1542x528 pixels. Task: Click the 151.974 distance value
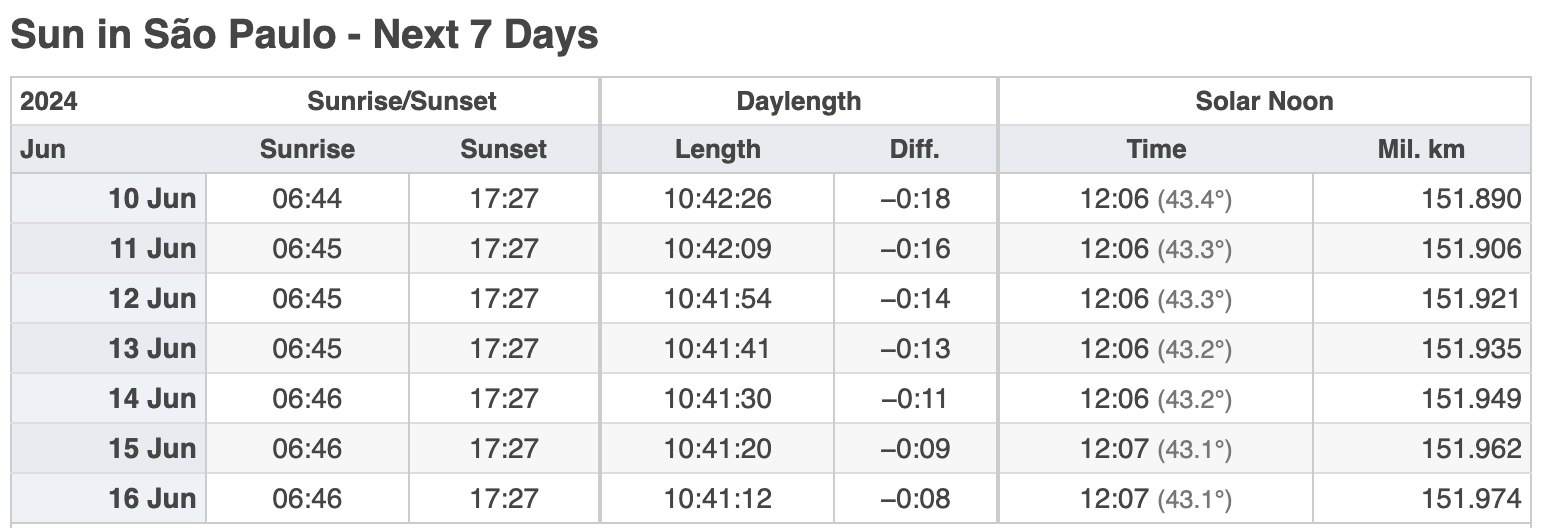click(x=1421, y=498)
